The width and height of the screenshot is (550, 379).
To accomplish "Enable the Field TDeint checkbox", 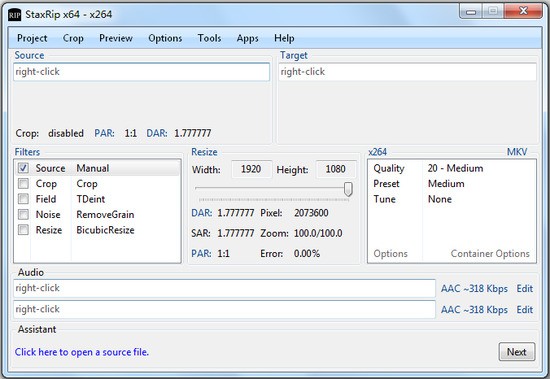I will (x=23, y=199).
